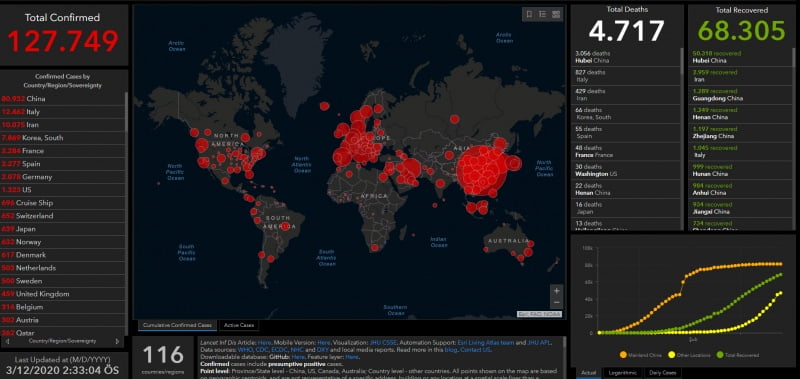Go to next list with right arrow

[117, 341]
